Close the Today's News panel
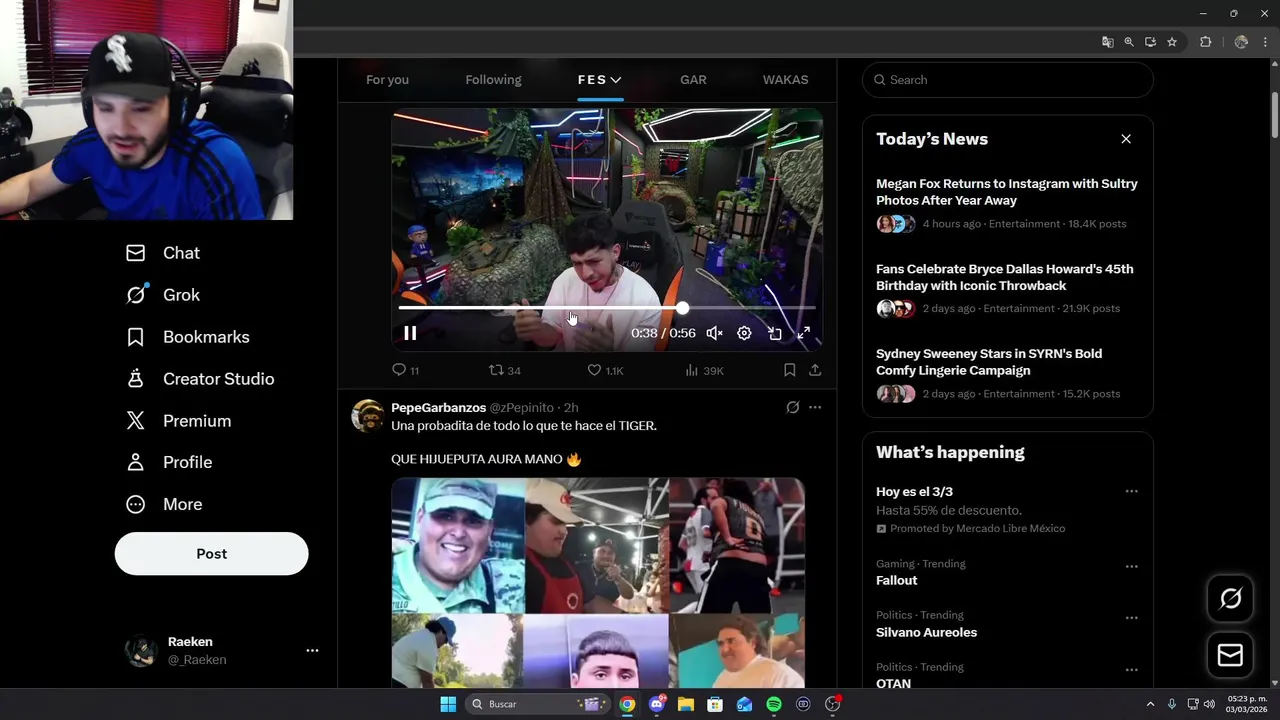Screen dimensions: 1280x720 (x=1126, y=139)
